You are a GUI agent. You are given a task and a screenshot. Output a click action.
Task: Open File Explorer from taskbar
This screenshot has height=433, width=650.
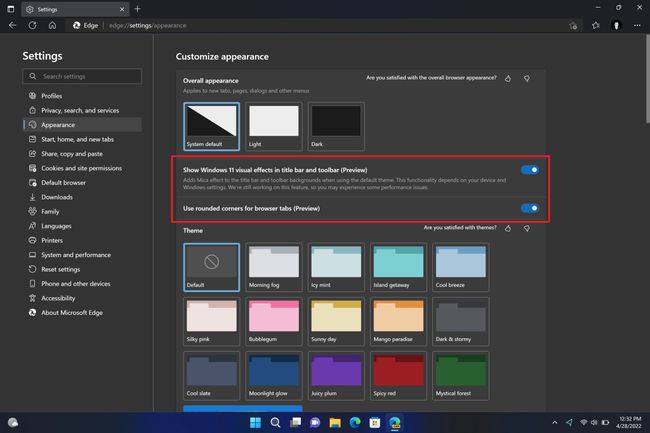coord(335,423)
